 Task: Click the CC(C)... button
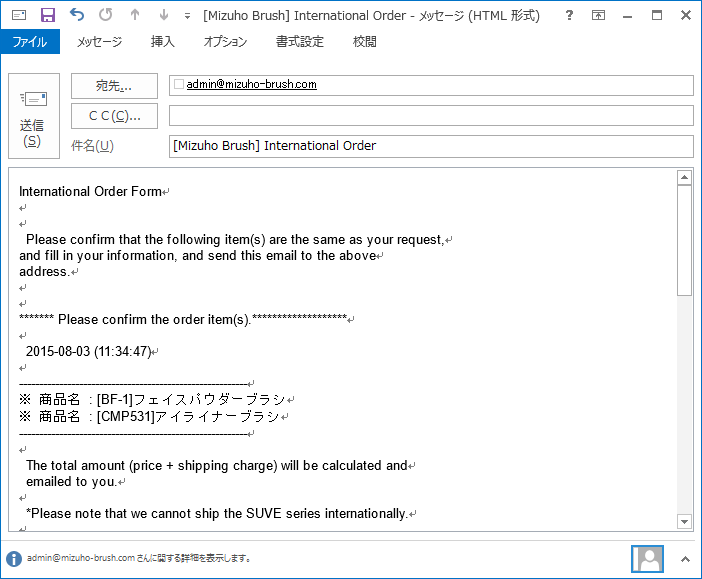click(114, 116)
